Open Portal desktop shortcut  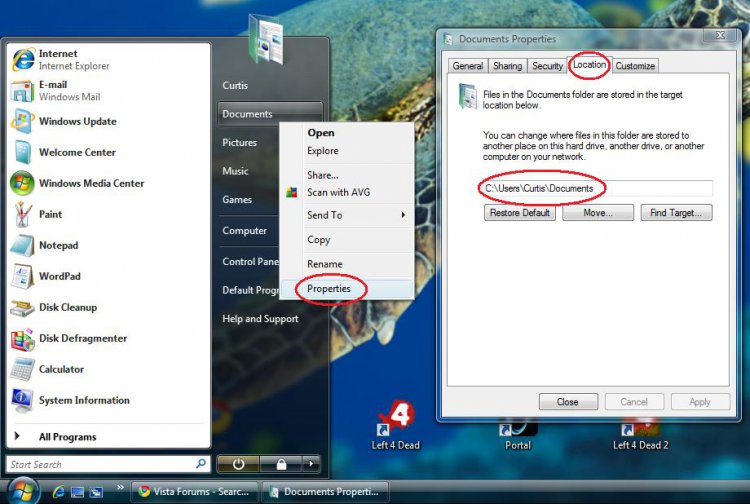coord(518,433)
